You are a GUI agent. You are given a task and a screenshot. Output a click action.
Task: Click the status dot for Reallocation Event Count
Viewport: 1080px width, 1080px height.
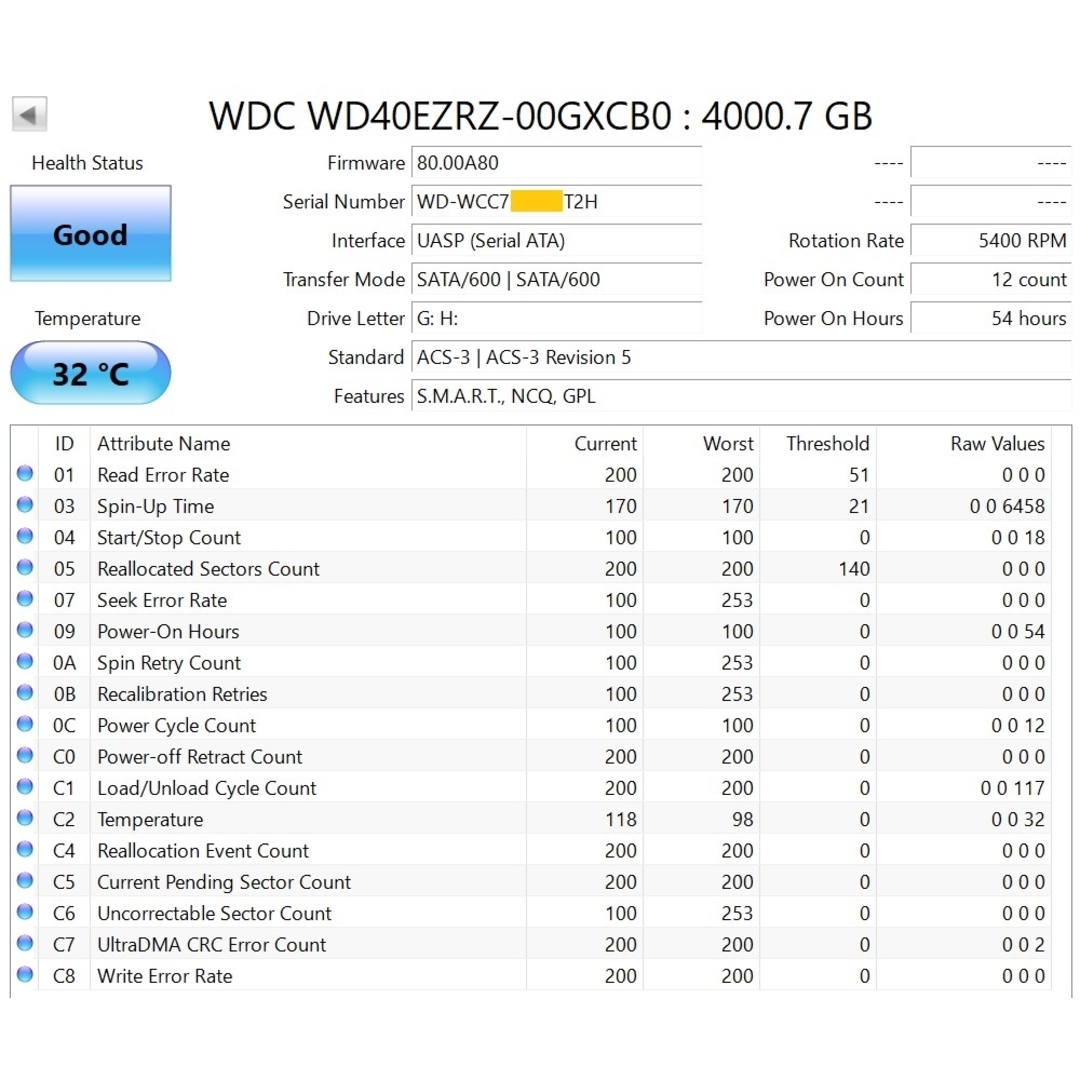25,849
